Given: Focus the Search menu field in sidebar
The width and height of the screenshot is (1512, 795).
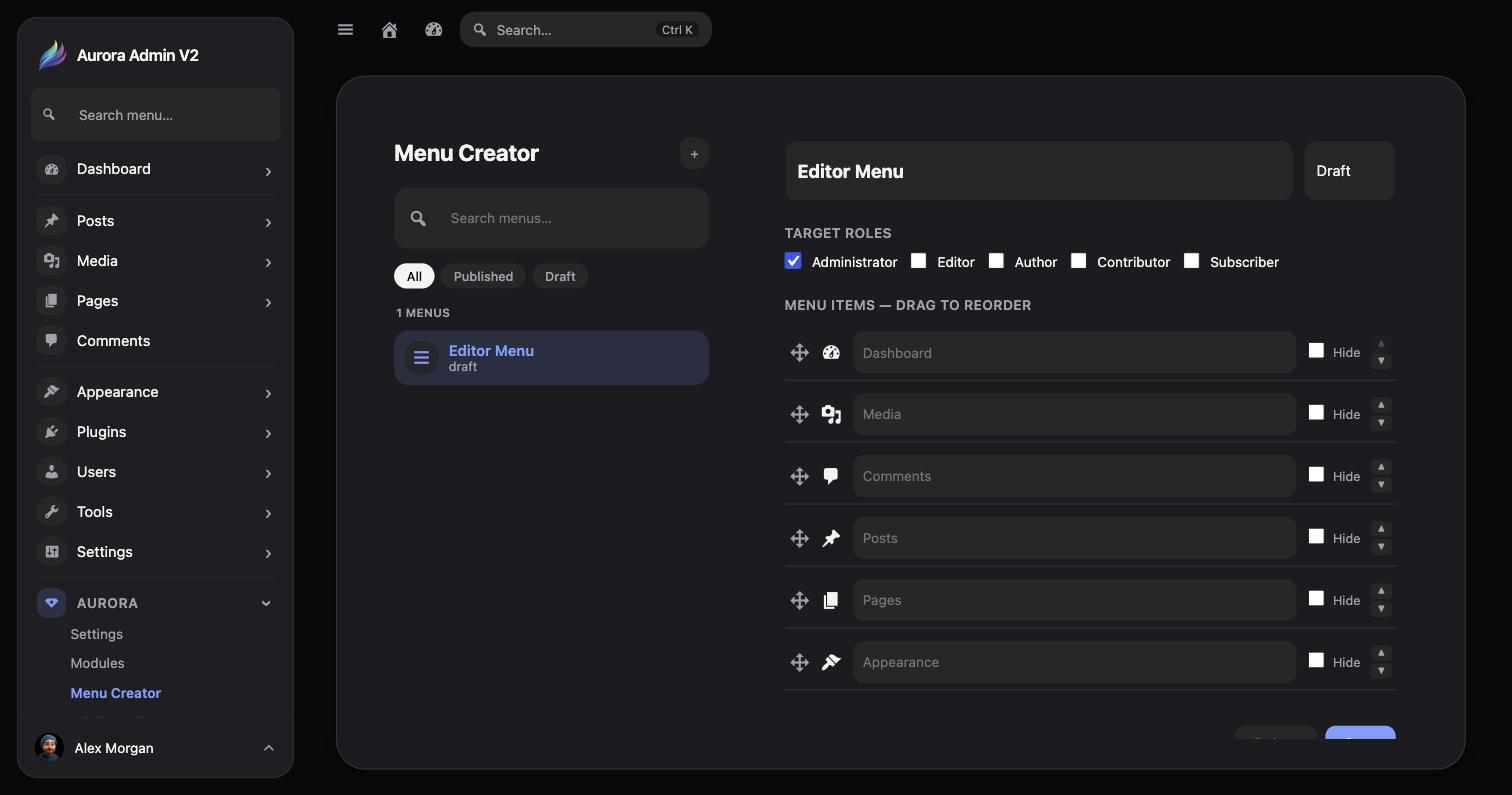Looking at the screenshot, I should (155, 115).
